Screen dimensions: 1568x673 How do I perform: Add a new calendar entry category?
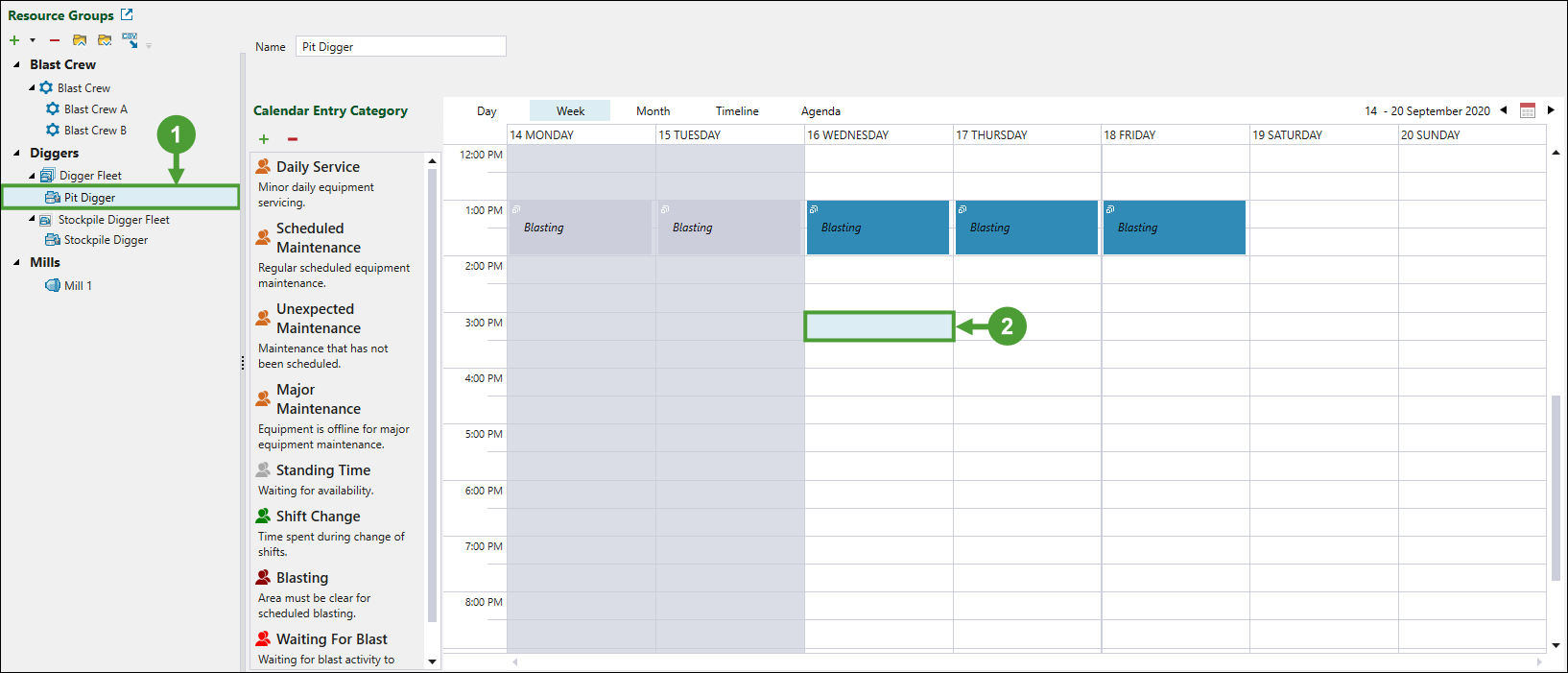pos(264,139)
